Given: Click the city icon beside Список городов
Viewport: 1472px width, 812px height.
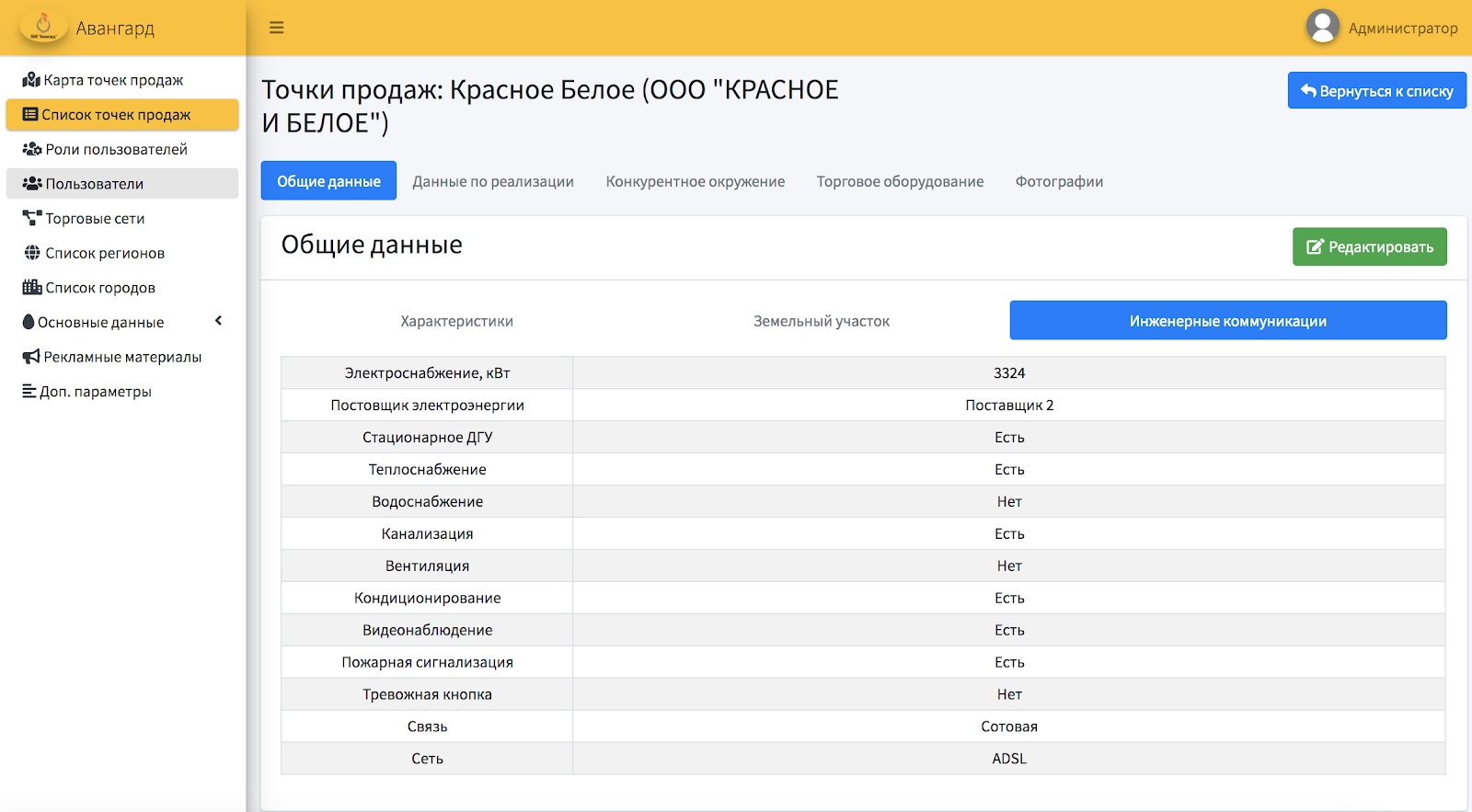Looking at the screenshot, I should coord(32,287).
